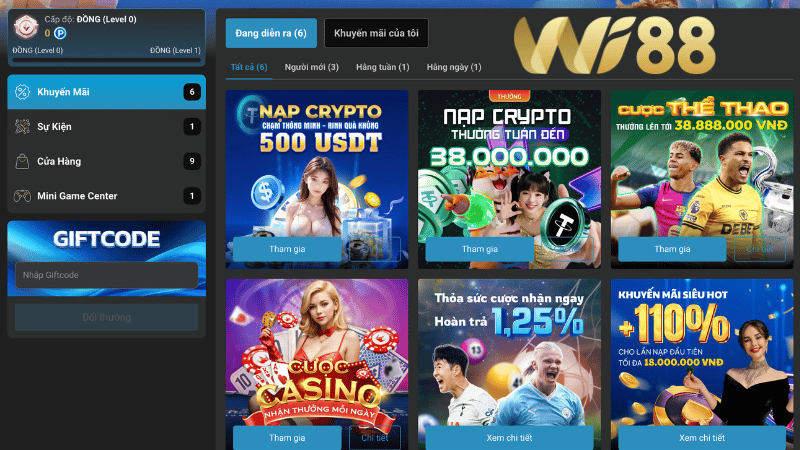Click the Nhập Giftcode input field
This screenshot has height=450, width=800.
(107, 275)
